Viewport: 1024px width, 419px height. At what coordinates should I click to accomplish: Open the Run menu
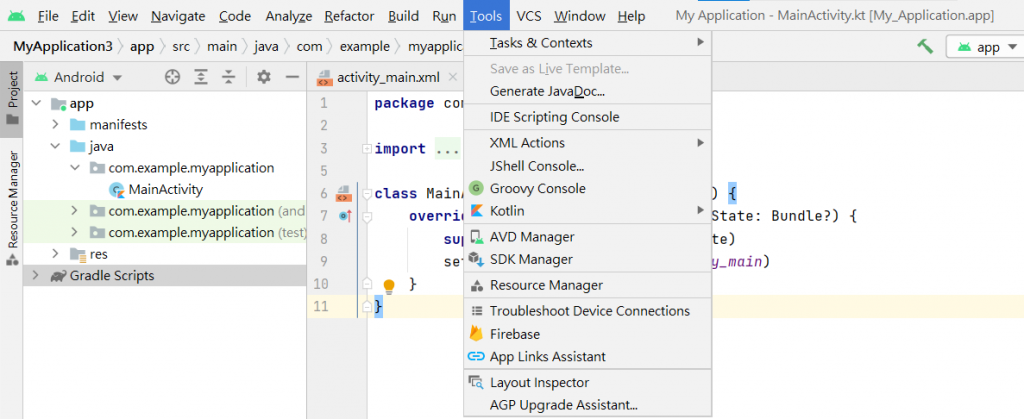tap(444, 16)
